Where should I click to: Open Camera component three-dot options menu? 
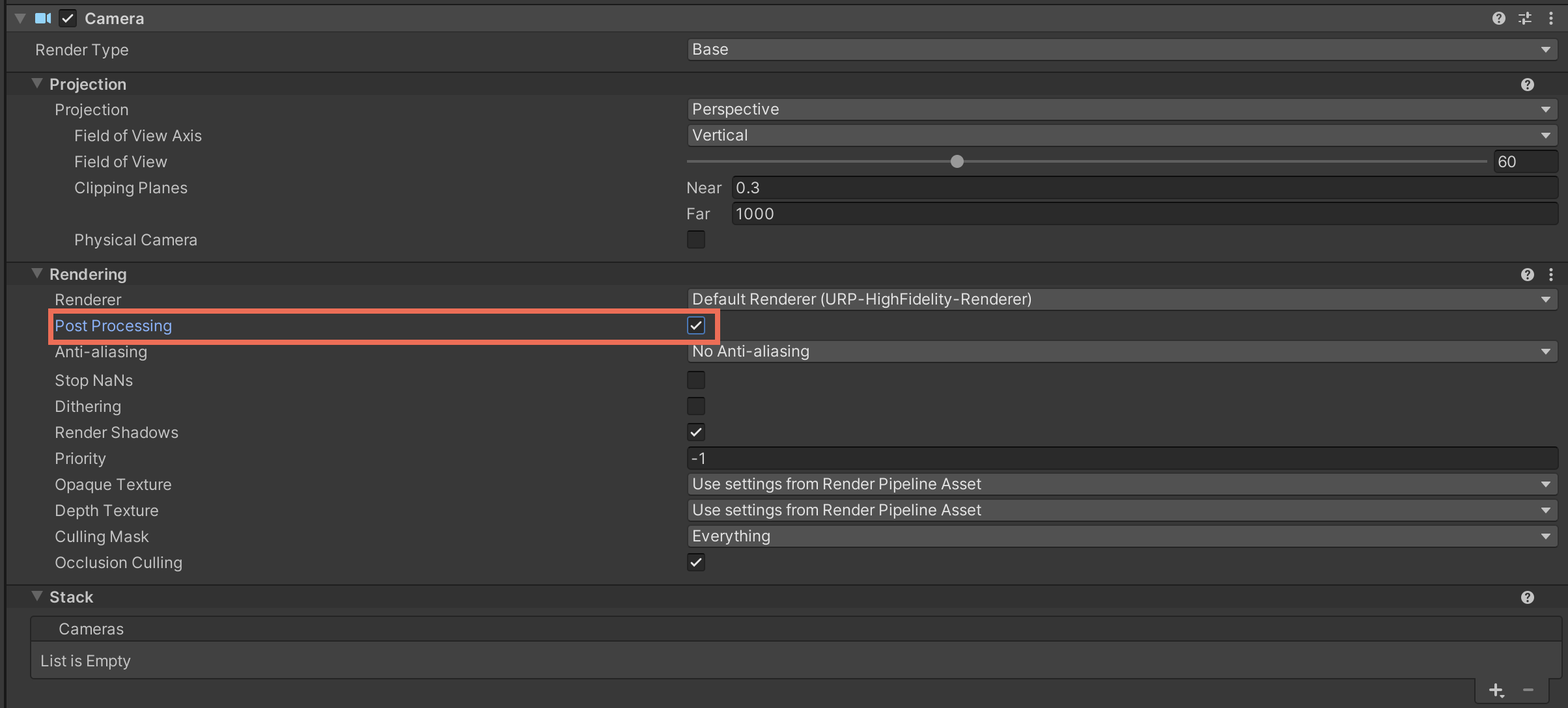coord(1550,18)
